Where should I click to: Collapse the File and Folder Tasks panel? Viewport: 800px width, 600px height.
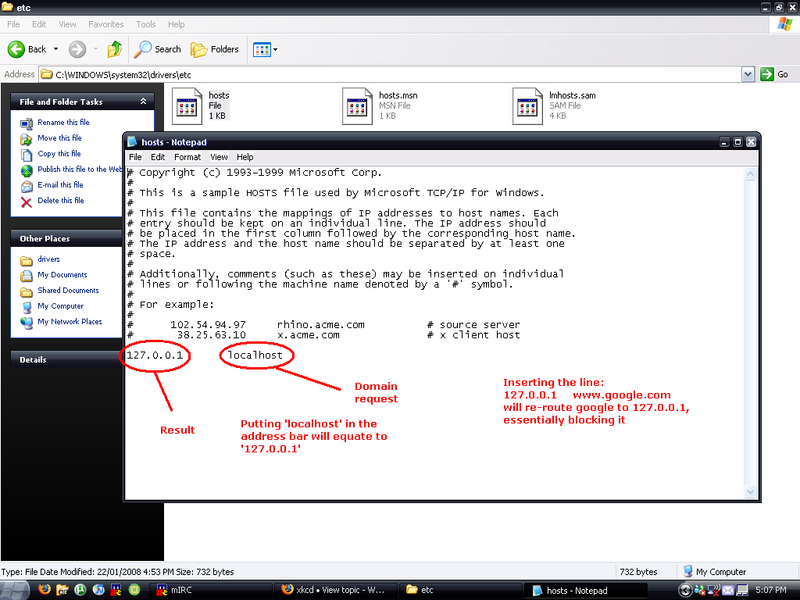click(143, 102)
